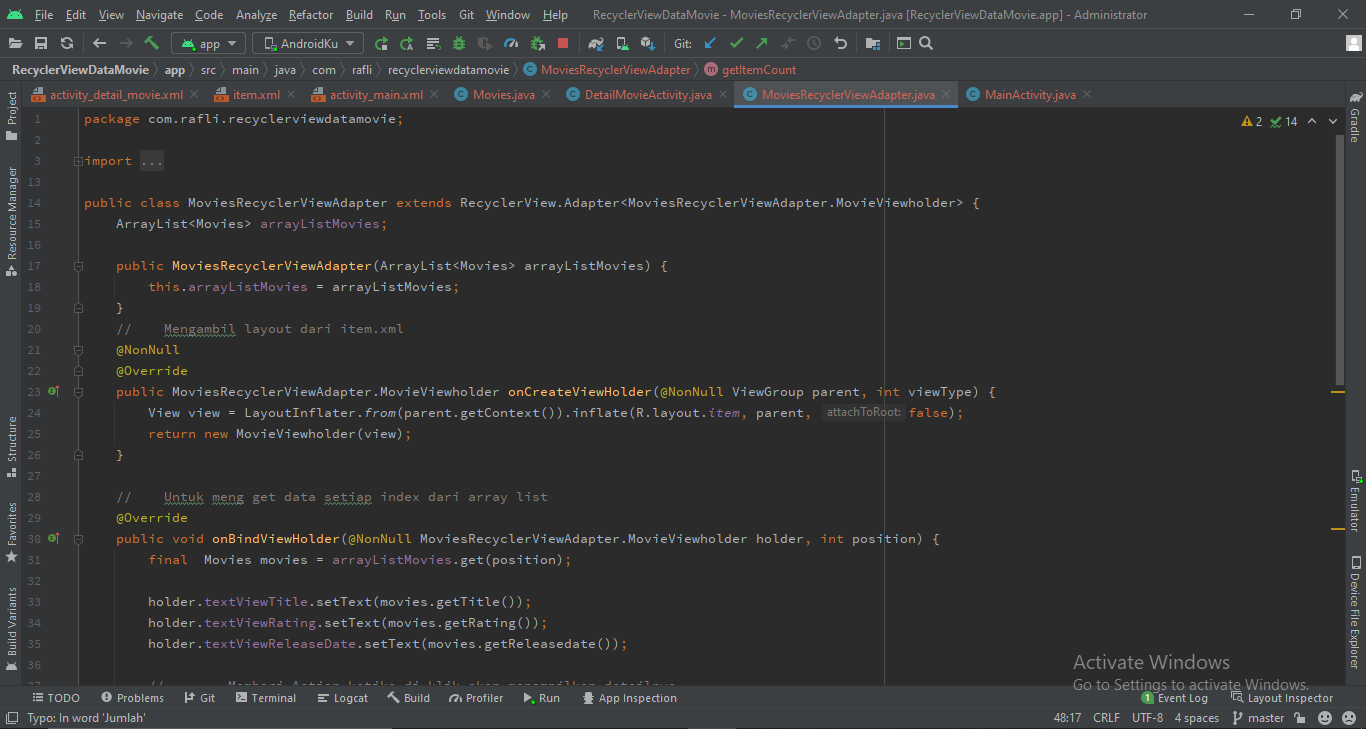Toggle tool window bars in status bar corner
1366x729 pixels.
11,718
